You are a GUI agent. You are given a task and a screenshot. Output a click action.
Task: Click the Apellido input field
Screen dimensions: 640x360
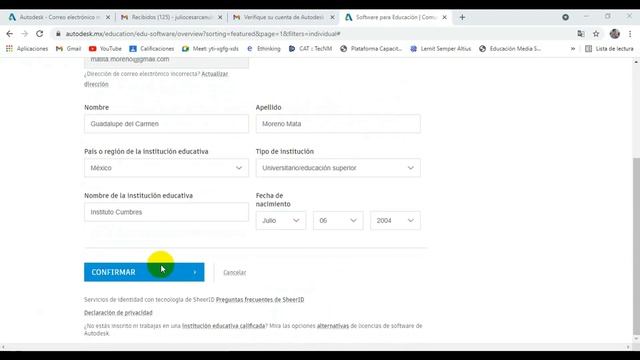pyautogui.click(x=338, y=124)
